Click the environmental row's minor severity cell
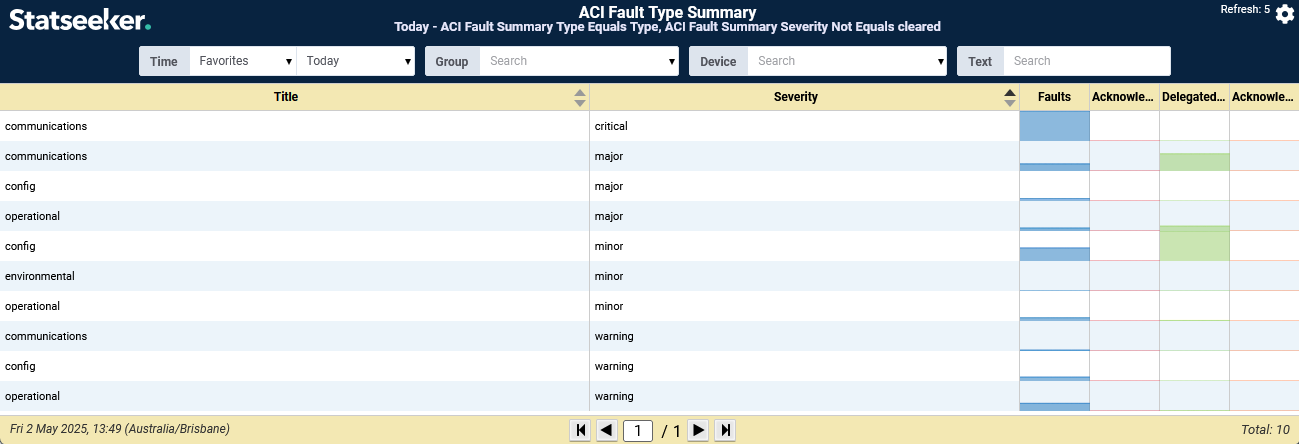The image size is (1299, 444). point(804,276)
